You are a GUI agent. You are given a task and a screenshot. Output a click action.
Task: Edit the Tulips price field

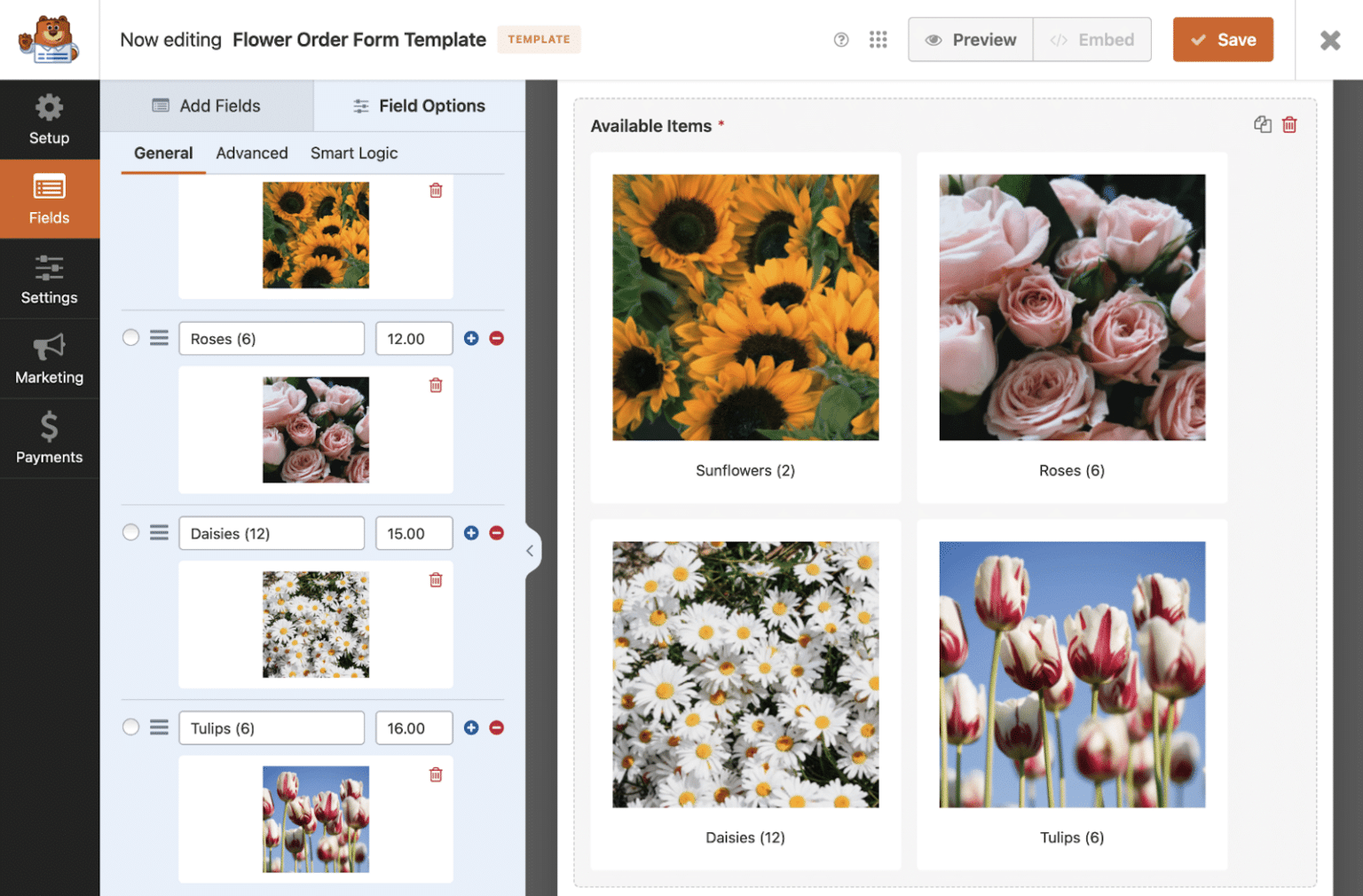pos(414,727)
